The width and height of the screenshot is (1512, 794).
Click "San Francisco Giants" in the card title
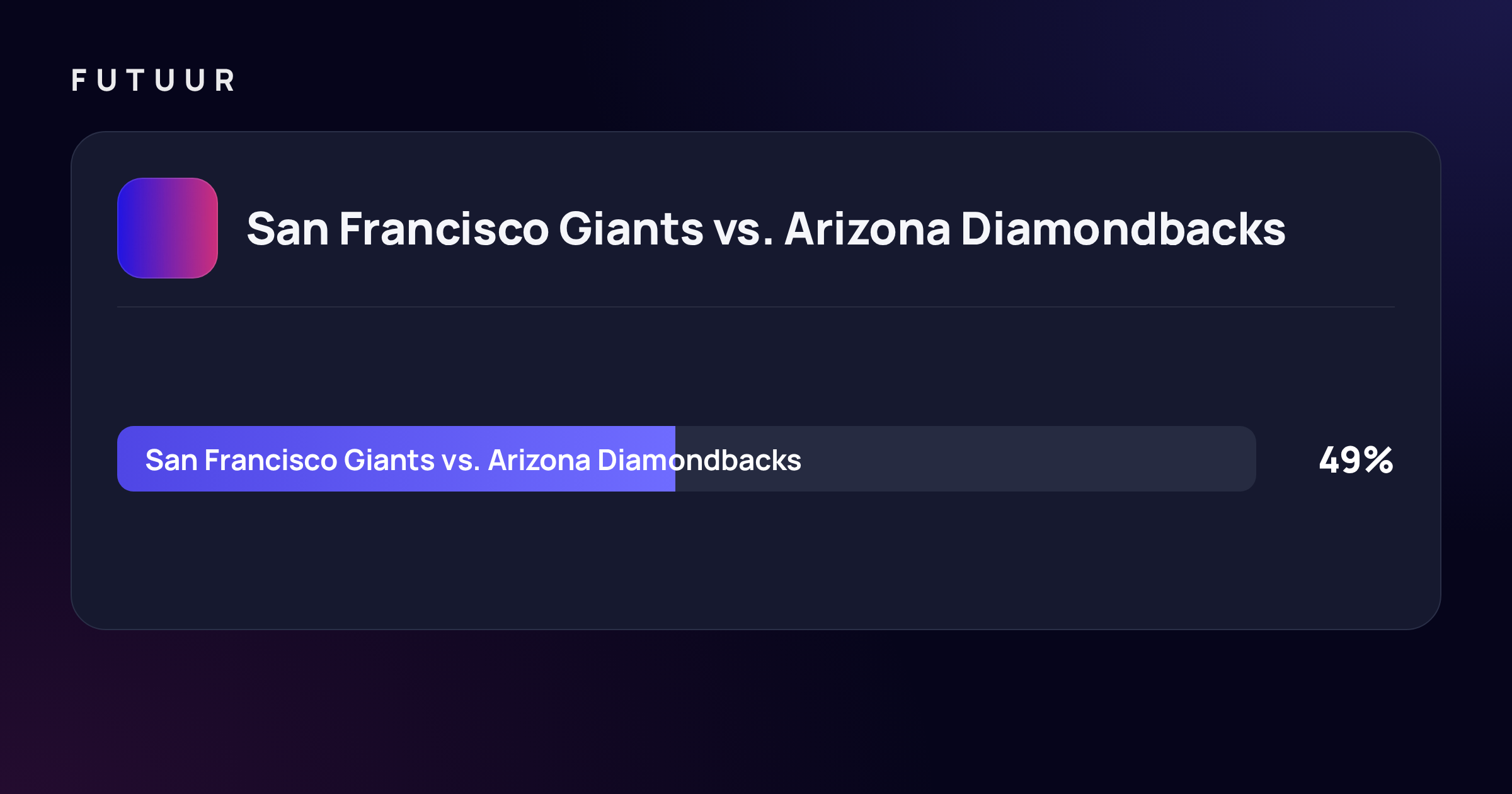475,229
